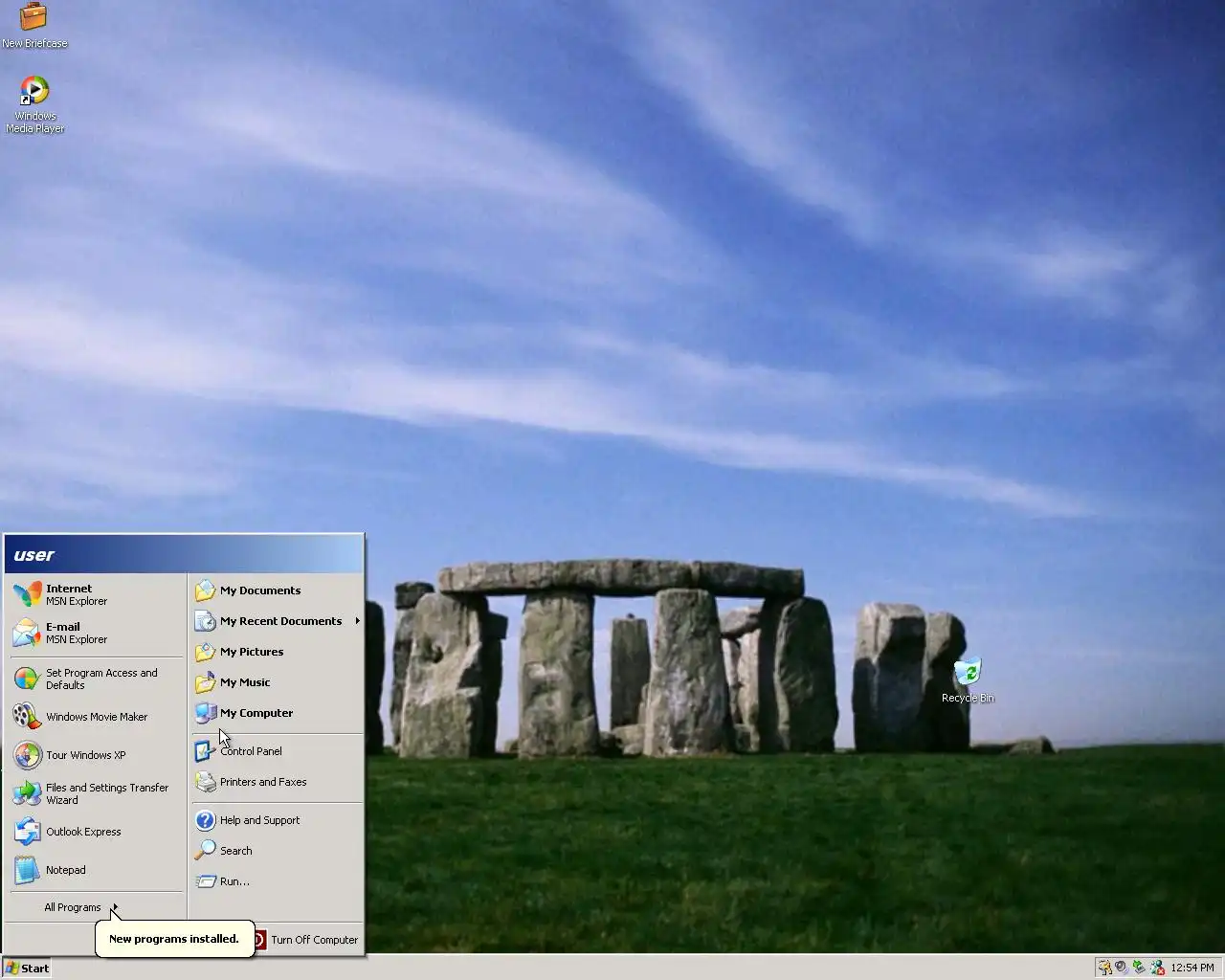This screenshot has width=1225, height=980.
Task: Open My Computer
Action: point(277,713)
